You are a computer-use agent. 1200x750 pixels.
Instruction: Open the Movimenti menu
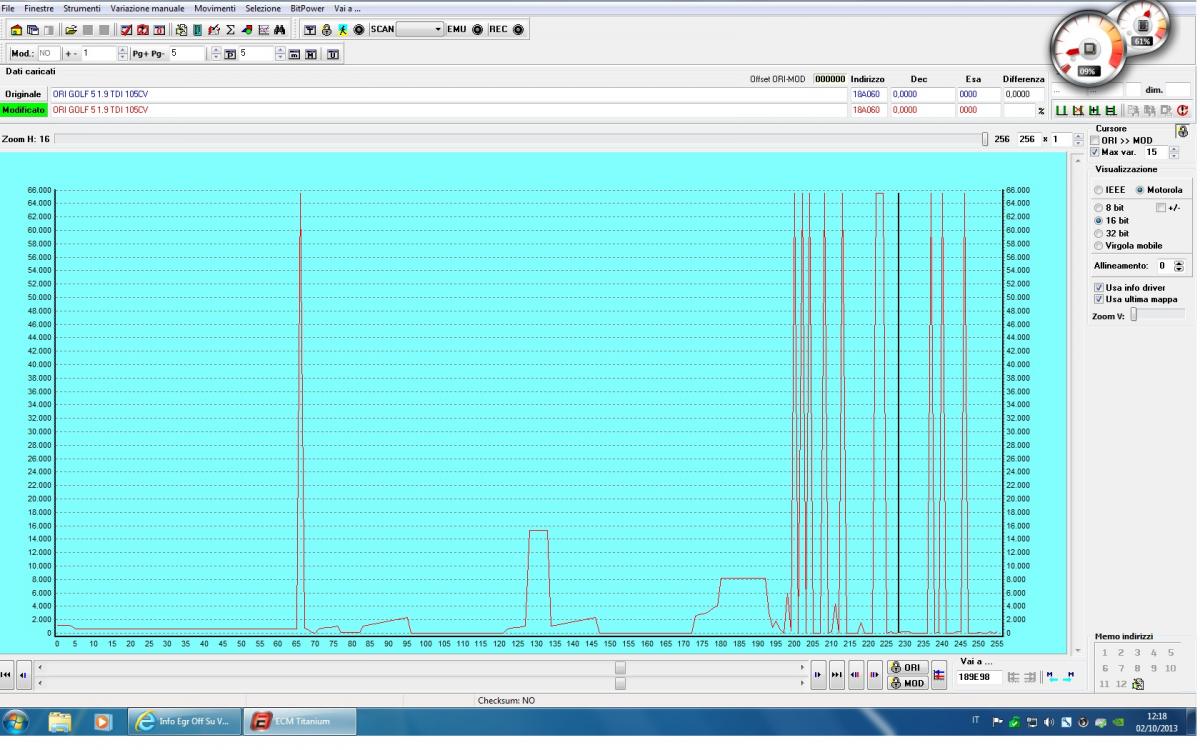(x=215, y=8)
